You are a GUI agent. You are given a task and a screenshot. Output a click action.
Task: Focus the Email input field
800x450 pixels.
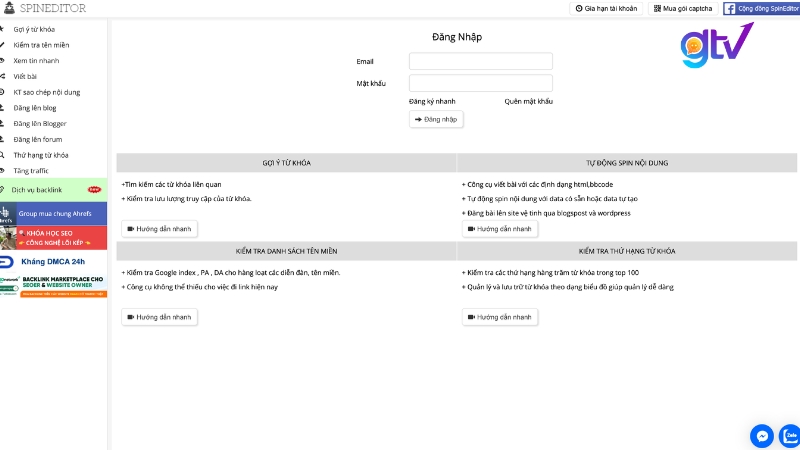tap(481, 61)
